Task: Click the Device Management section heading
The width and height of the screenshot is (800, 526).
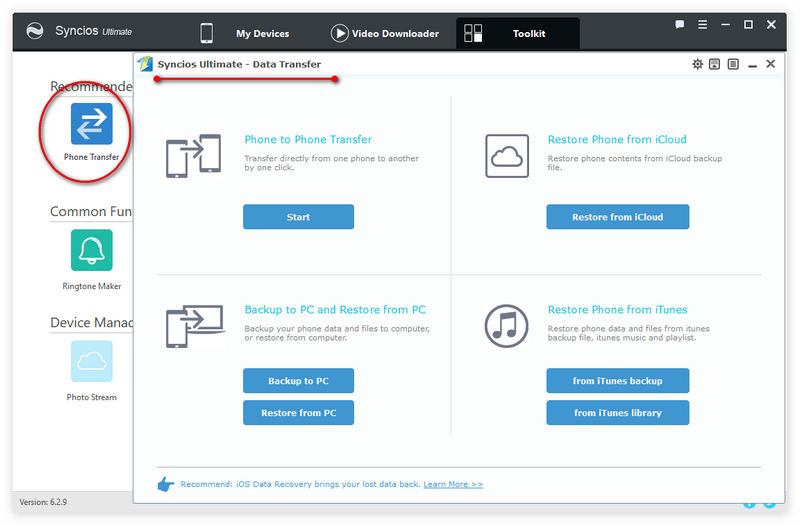Action: click(x=91, y=322)
